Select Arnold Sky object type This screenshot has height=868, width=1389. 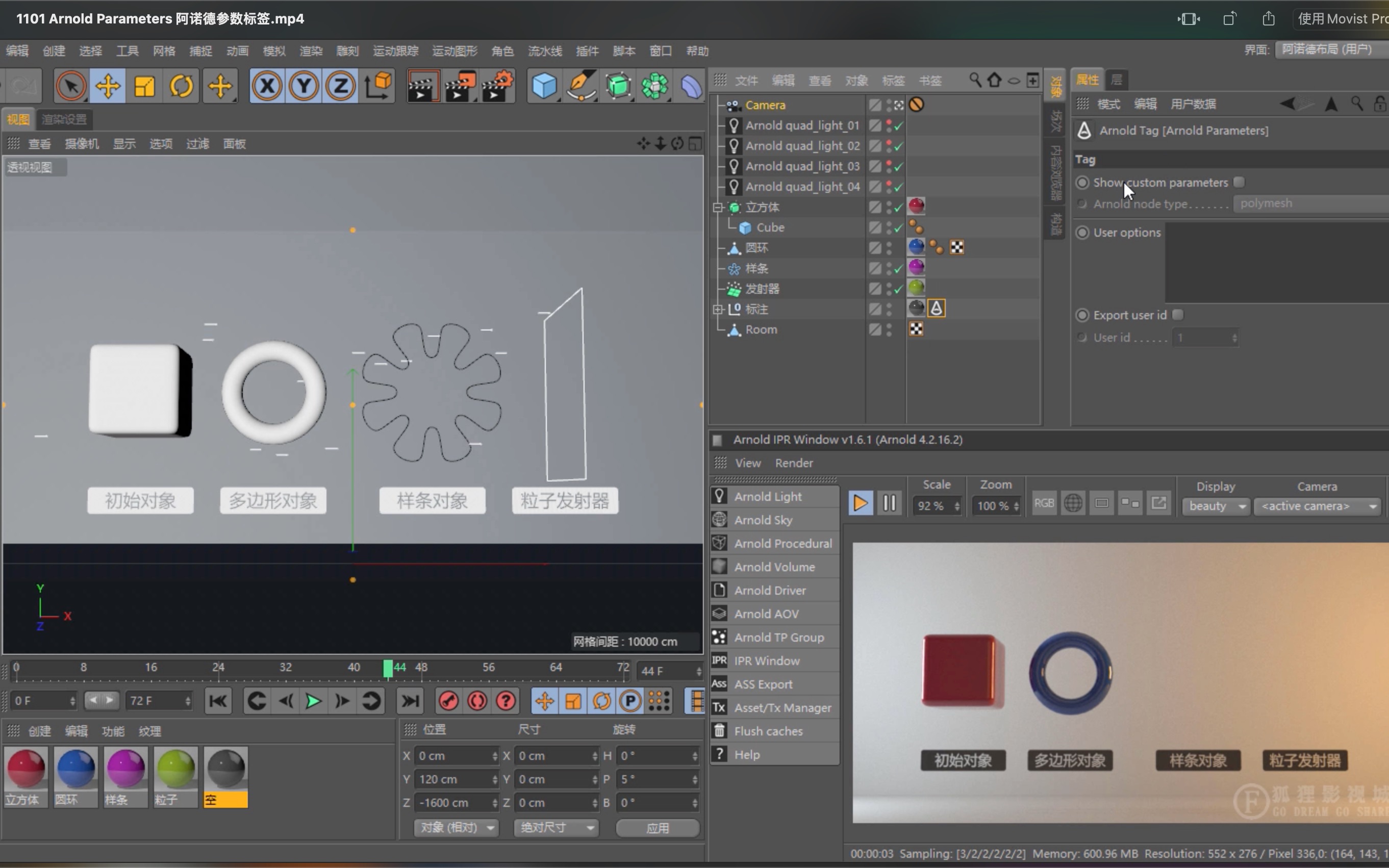[763, 519]
